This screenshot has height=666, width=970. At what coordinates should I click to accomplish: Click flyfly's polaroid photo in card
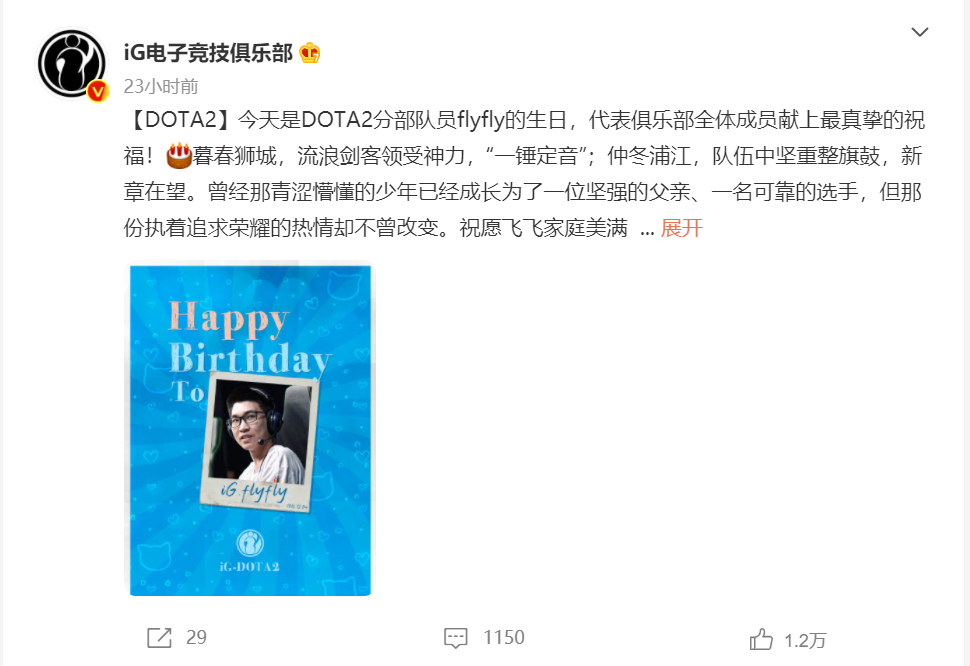tap(260, 442)
